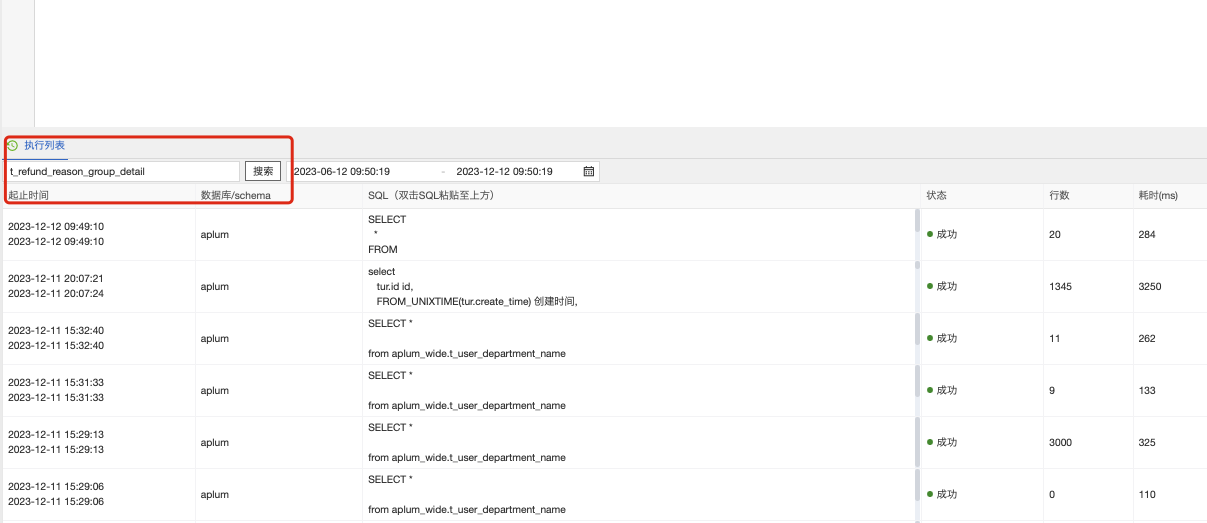
Task: Click the 起止时间 column header
Action: [28, 195]
